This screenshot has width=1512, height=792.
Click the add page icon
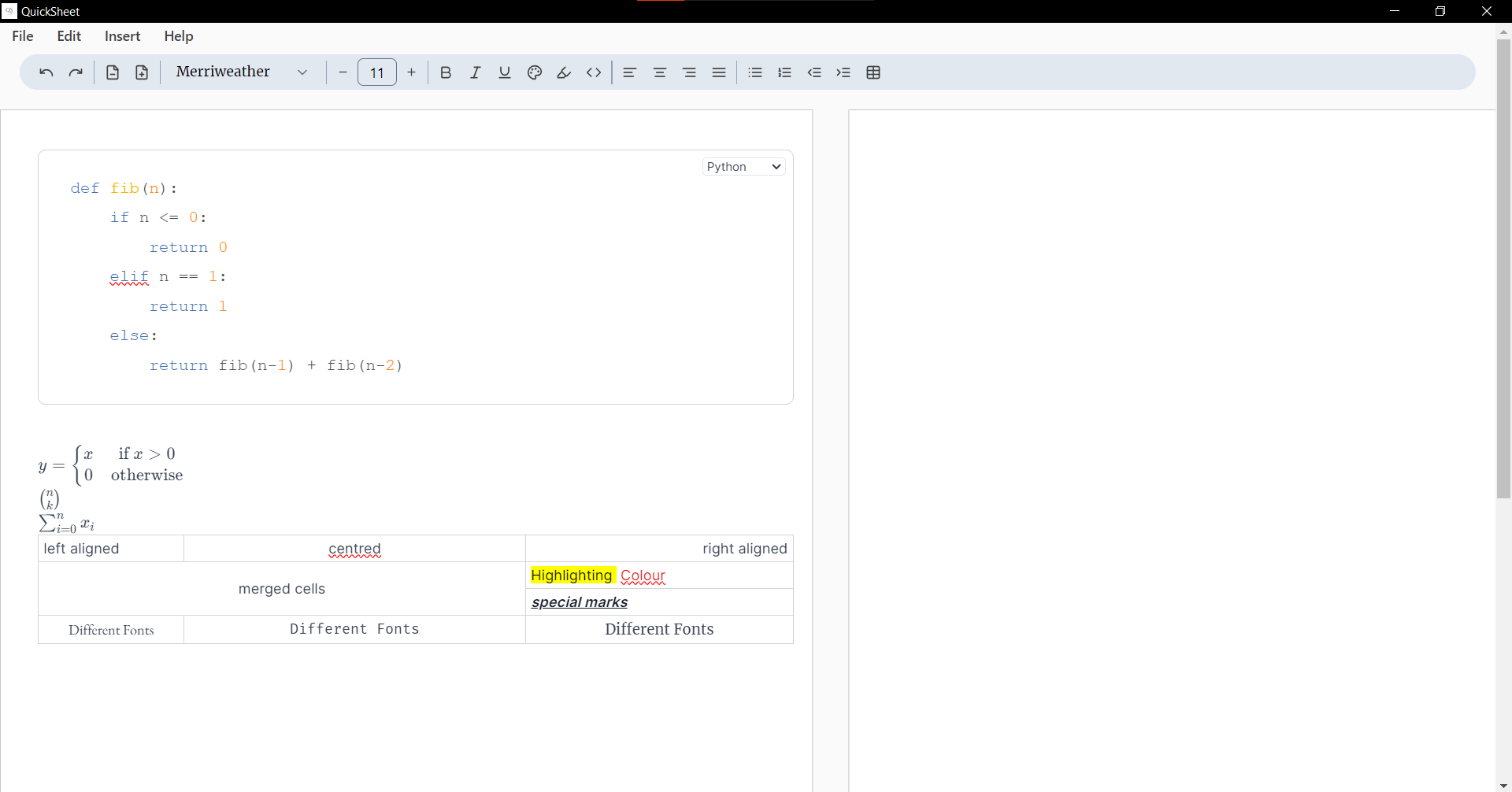(142, 72)
